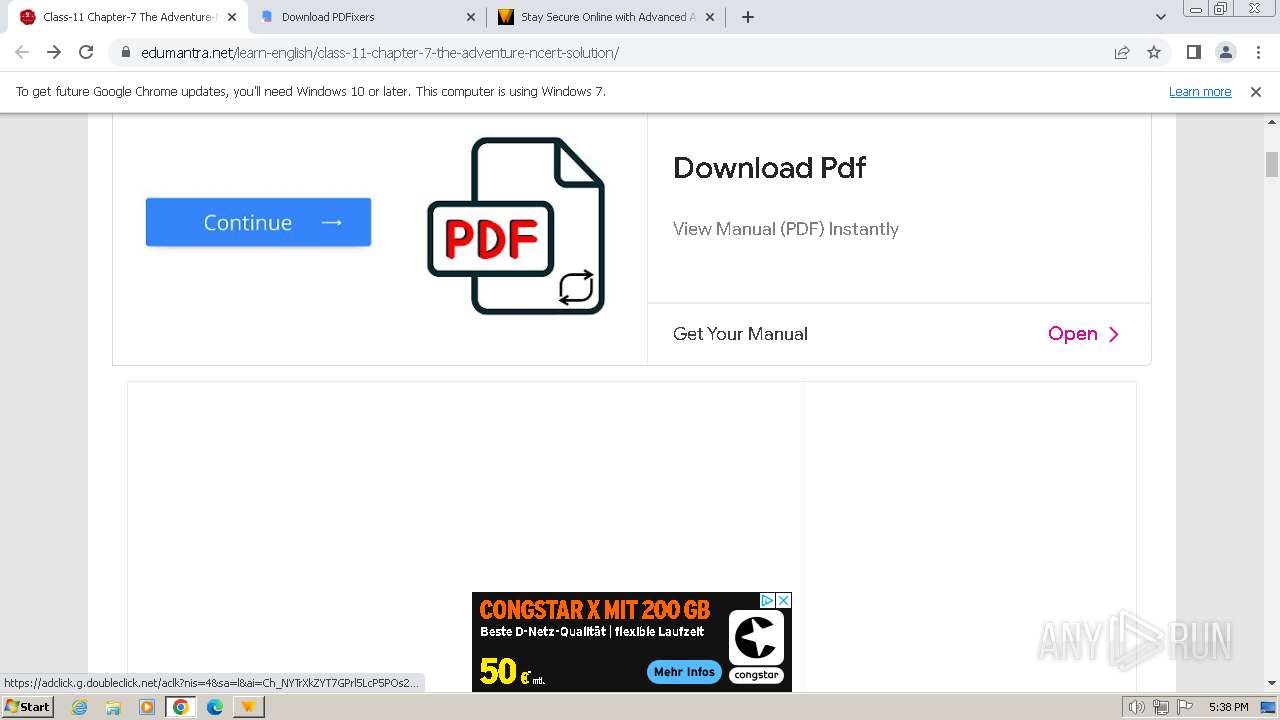Close the Stay Secure Online tab
Viewport: 1280px width, 720px height.
click(x=708, y=17)
